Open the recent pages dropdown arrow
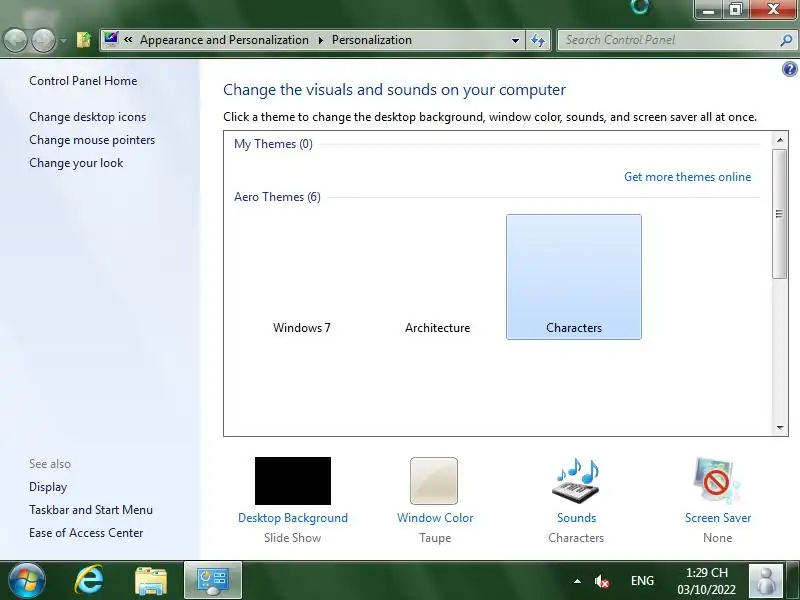800x600 pixels. pyautogui.click(x=63, y=40)
